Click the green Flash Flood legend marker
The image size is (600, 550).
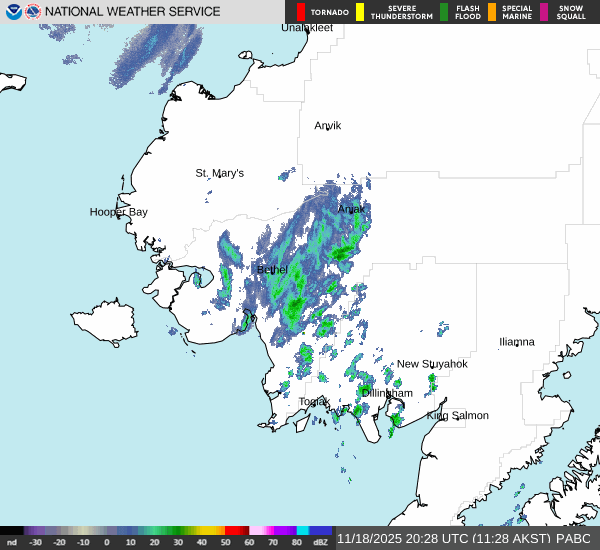(444, 12)
